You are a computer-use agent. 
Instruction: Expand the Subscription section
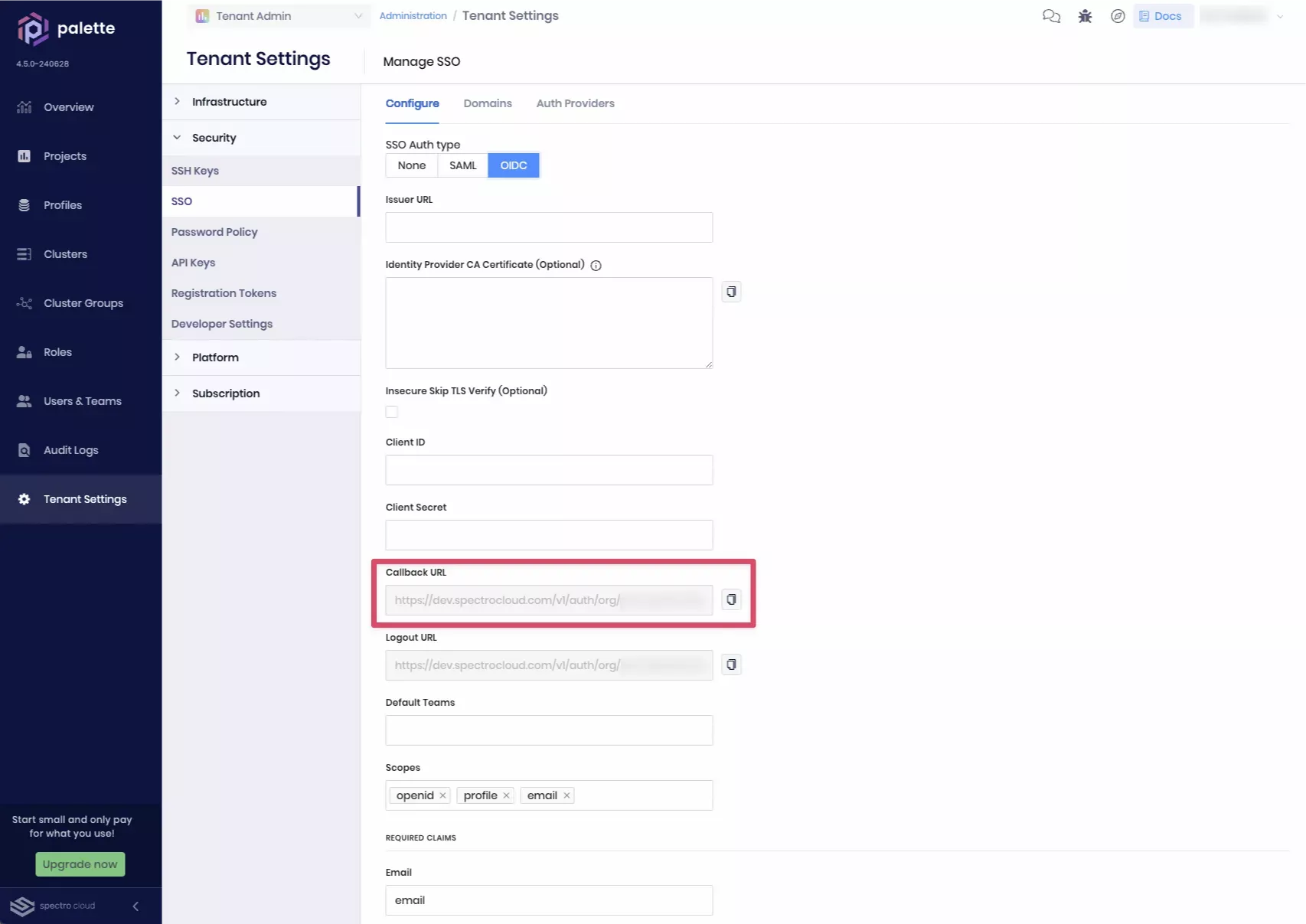pyautogui.click(x=262, y=393)
